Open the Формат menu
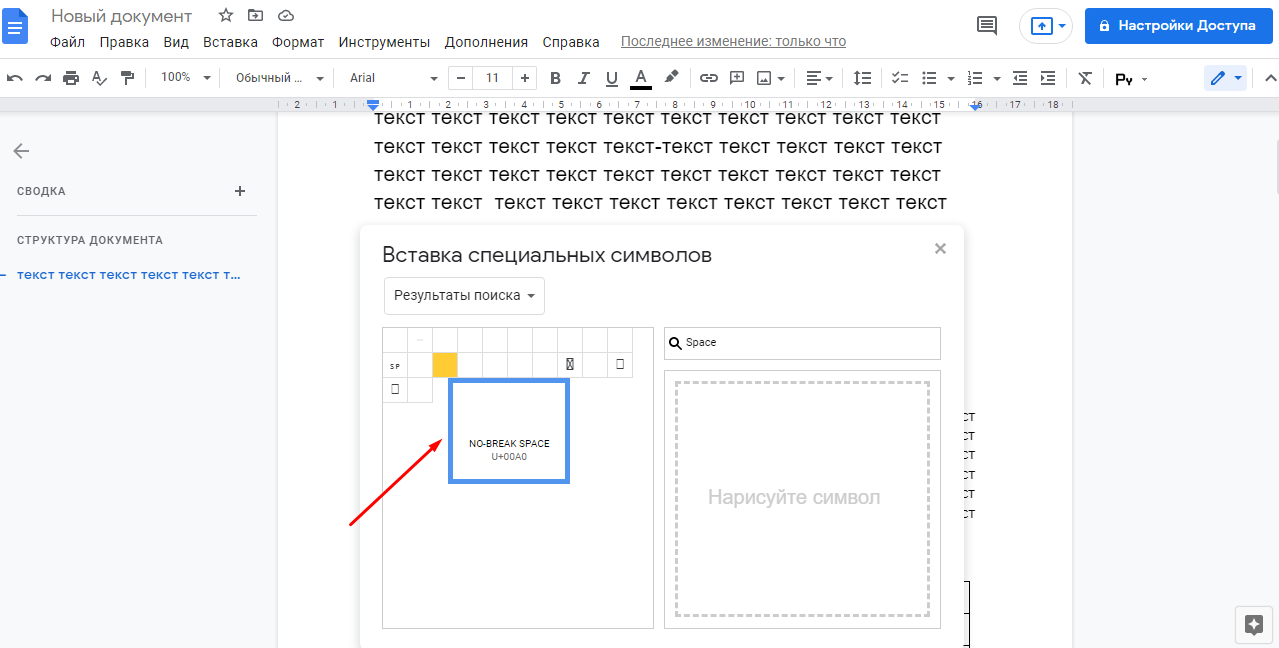The height and width of the screenshot is (648, 1279). 298,42
